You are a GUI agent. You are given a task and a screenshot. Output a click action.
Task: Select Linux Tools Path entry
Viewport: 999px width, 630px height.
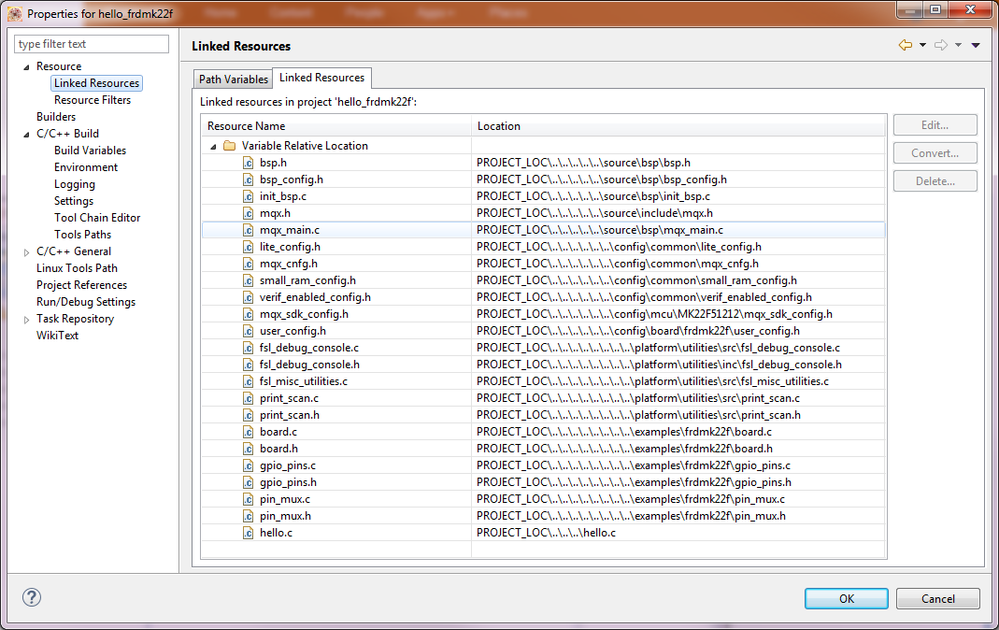(x=77, y=268)
